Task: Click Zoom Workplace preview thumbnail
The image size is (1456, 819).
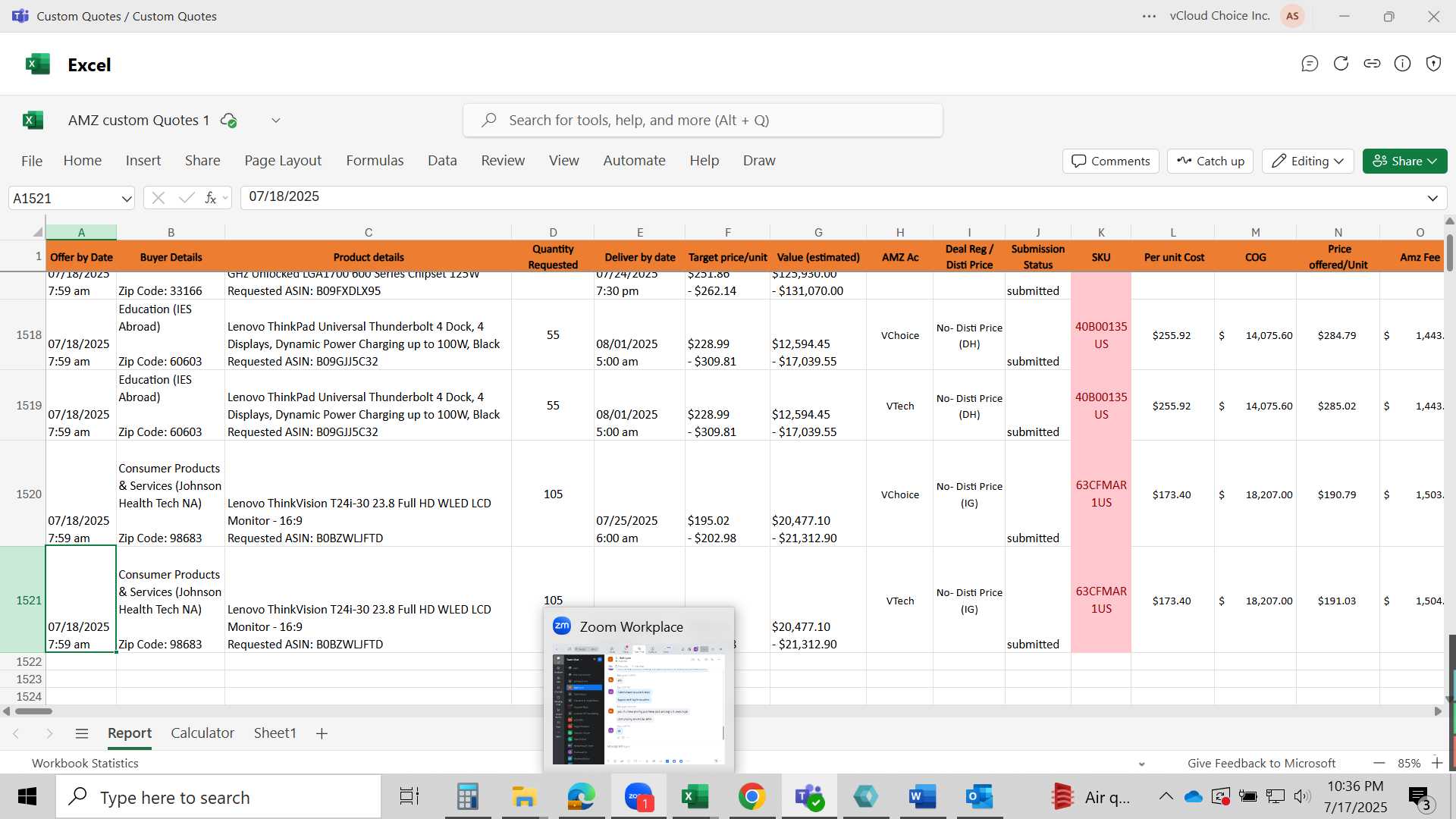Action: coord(639,704)
